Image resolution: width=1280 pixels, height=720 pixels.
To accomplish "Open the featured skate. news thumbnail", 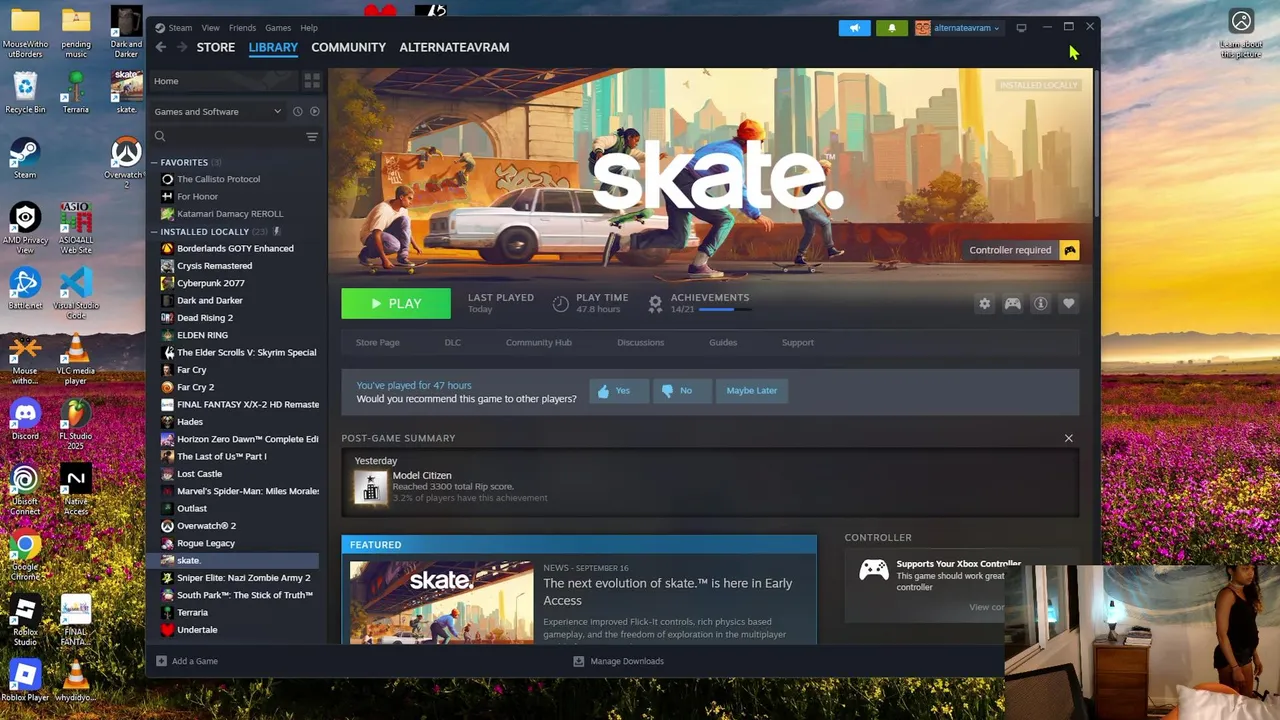I will pyautogui.click(x=441, y=602).
